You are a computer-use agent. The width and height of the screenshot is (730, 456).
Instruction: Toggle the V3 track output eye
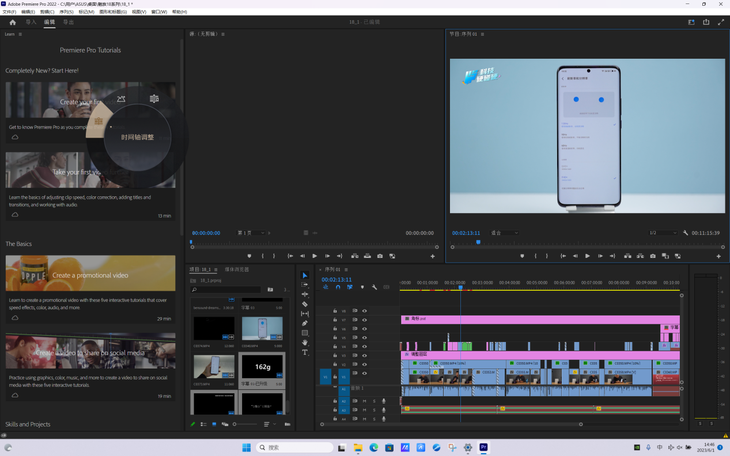pos(365,355)
